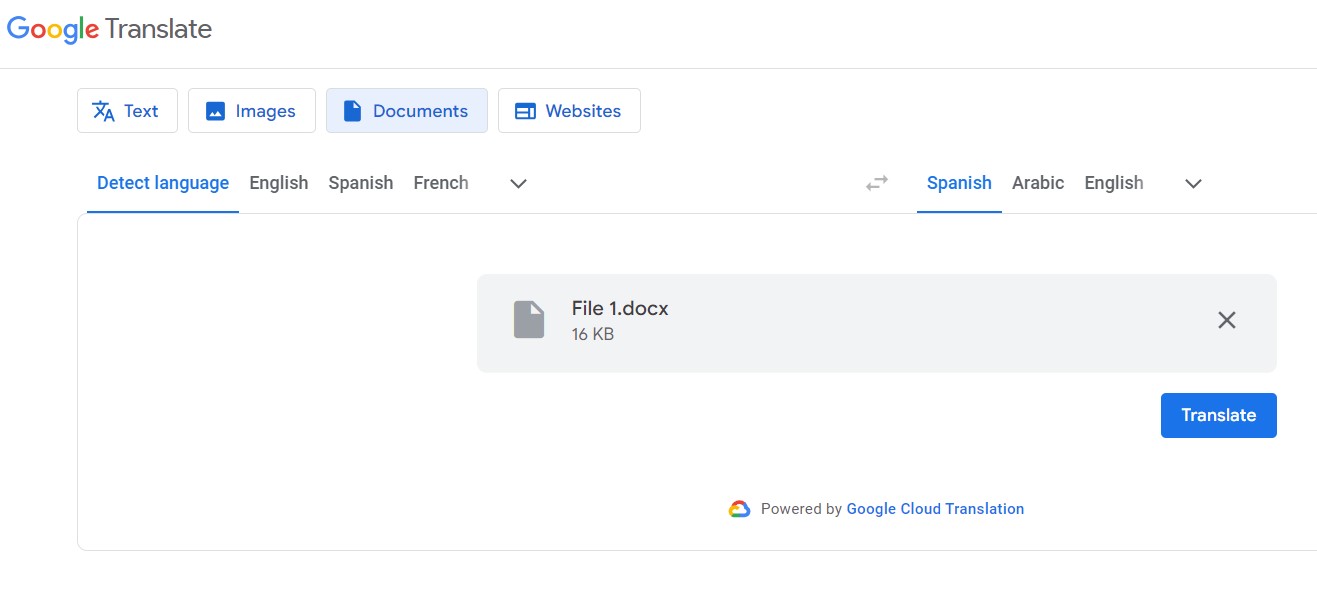Swap source and target languages

click(x=877, y=183)
